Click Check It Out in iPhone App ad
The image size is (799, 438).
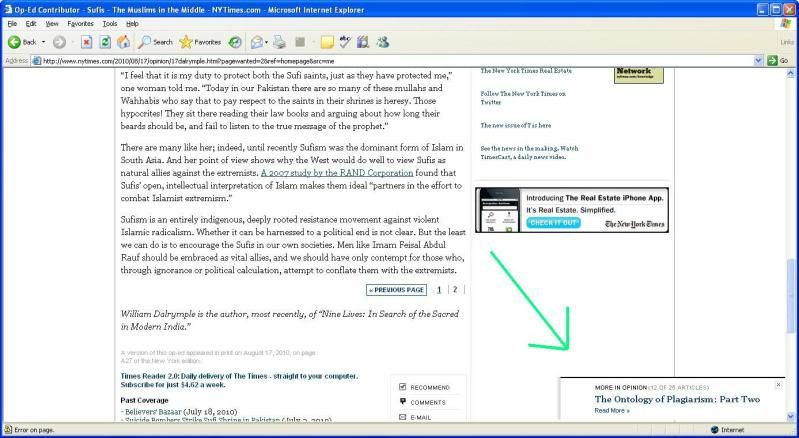(553, 223)
